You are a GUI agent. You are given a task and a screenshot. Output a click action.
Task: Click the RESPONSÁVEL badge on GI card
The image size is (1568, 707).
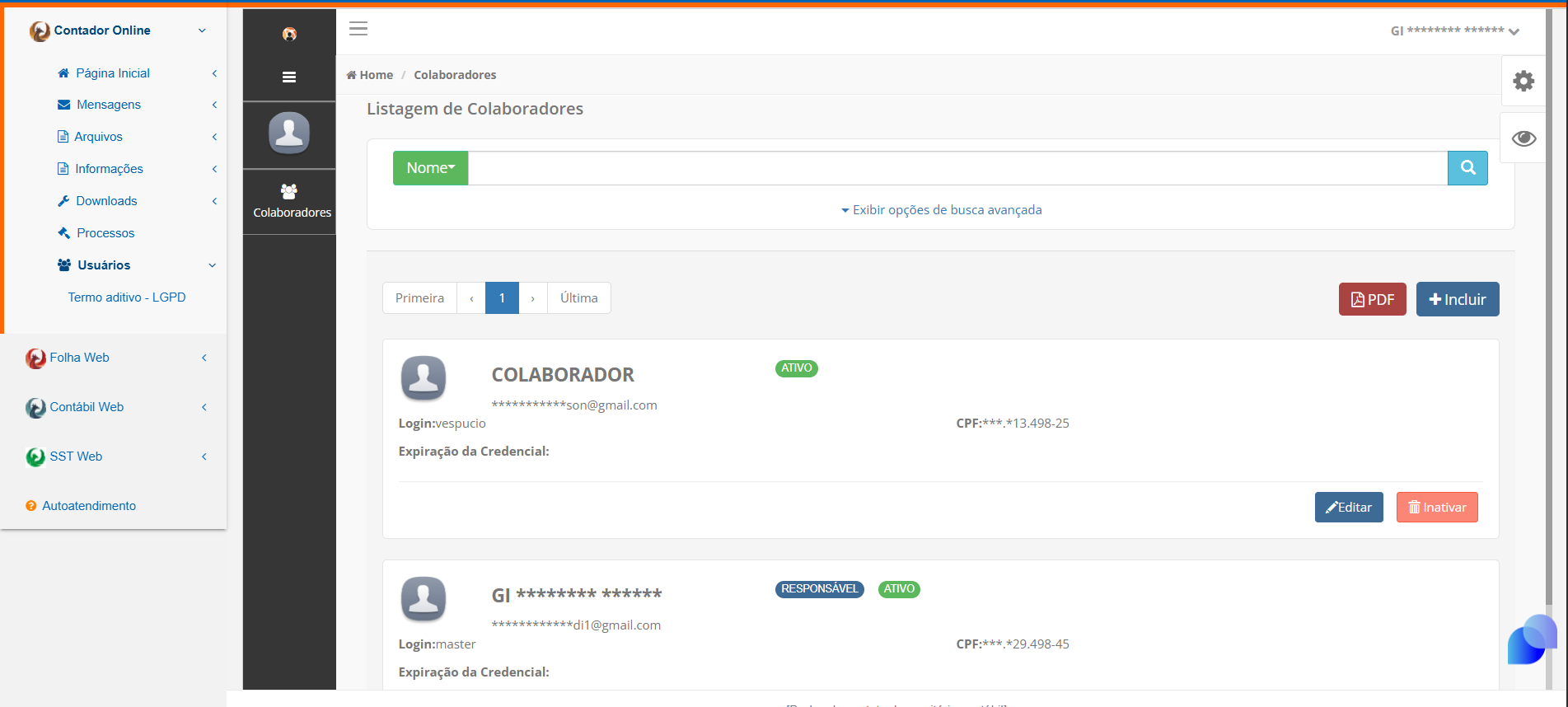pos(820,589)
